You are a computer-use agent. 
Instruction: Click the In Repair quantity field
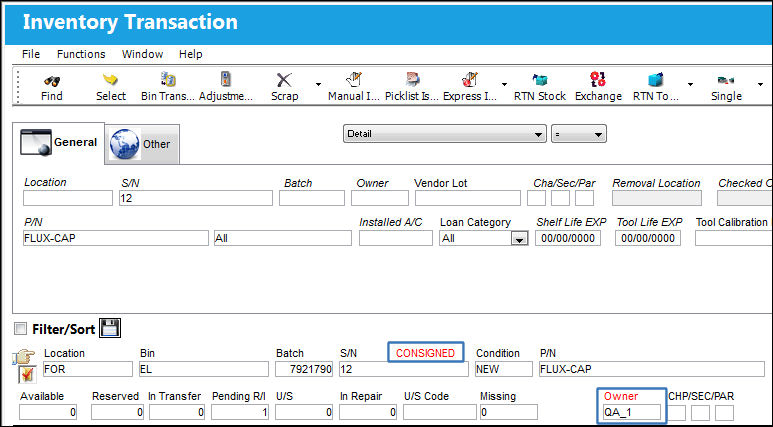coord(368,412)
